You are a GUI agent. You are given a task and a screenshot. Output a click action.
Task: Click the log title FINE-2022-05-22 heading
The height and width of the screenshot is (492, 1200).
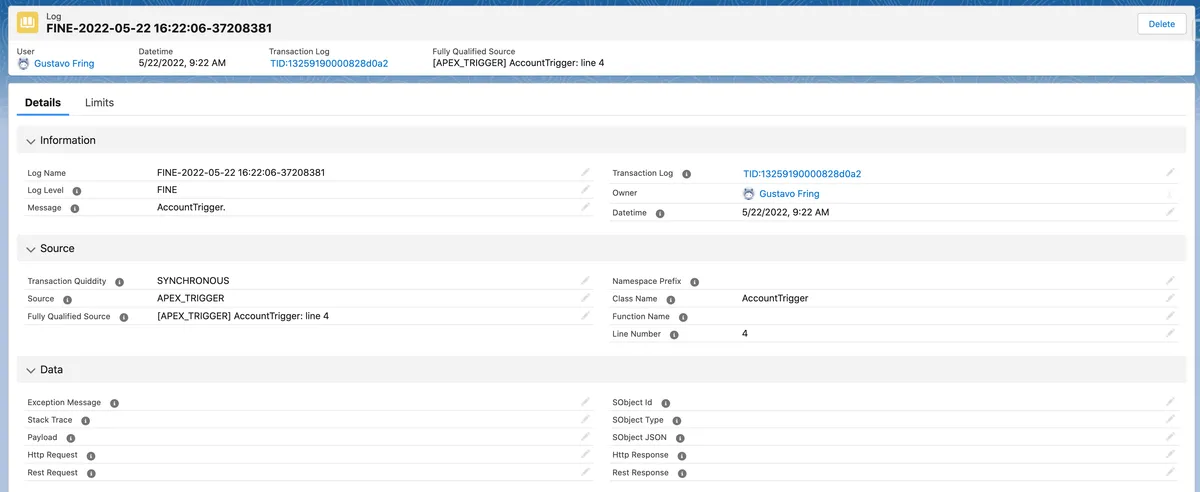coord(159,29)
